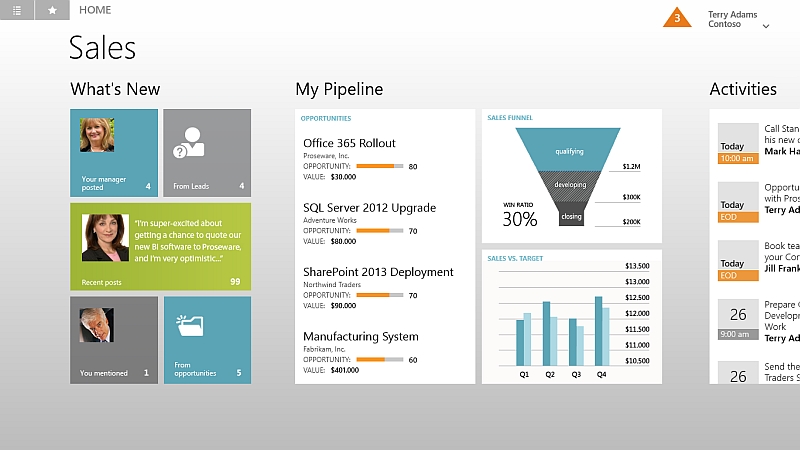Image resolution: width=800 pixels, height=450 pixels.
Task: Click the SALES VS. TARGET header
Action: 515,259
